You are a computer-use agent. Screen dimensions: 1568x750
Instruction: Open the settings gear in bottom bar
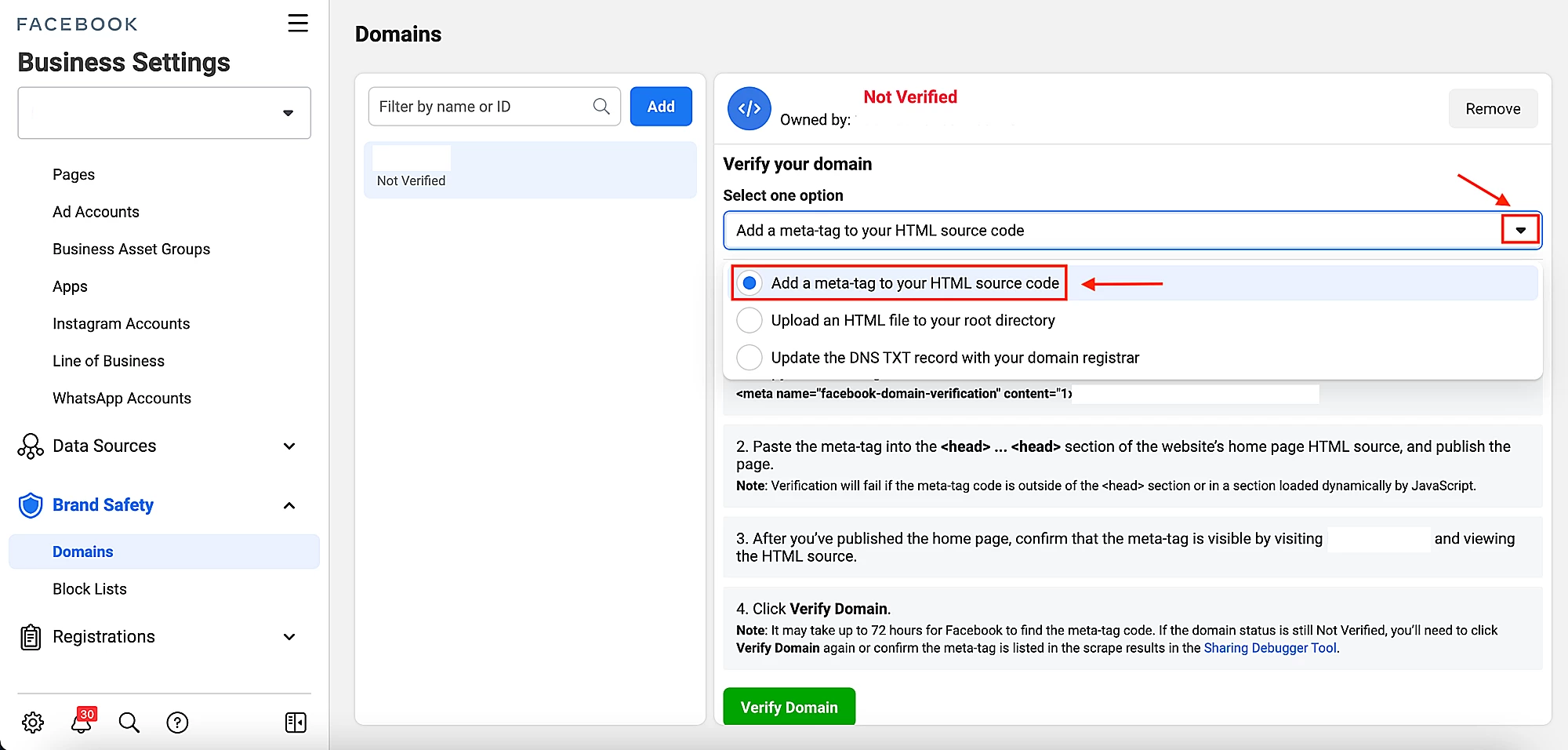click(33, 723)
